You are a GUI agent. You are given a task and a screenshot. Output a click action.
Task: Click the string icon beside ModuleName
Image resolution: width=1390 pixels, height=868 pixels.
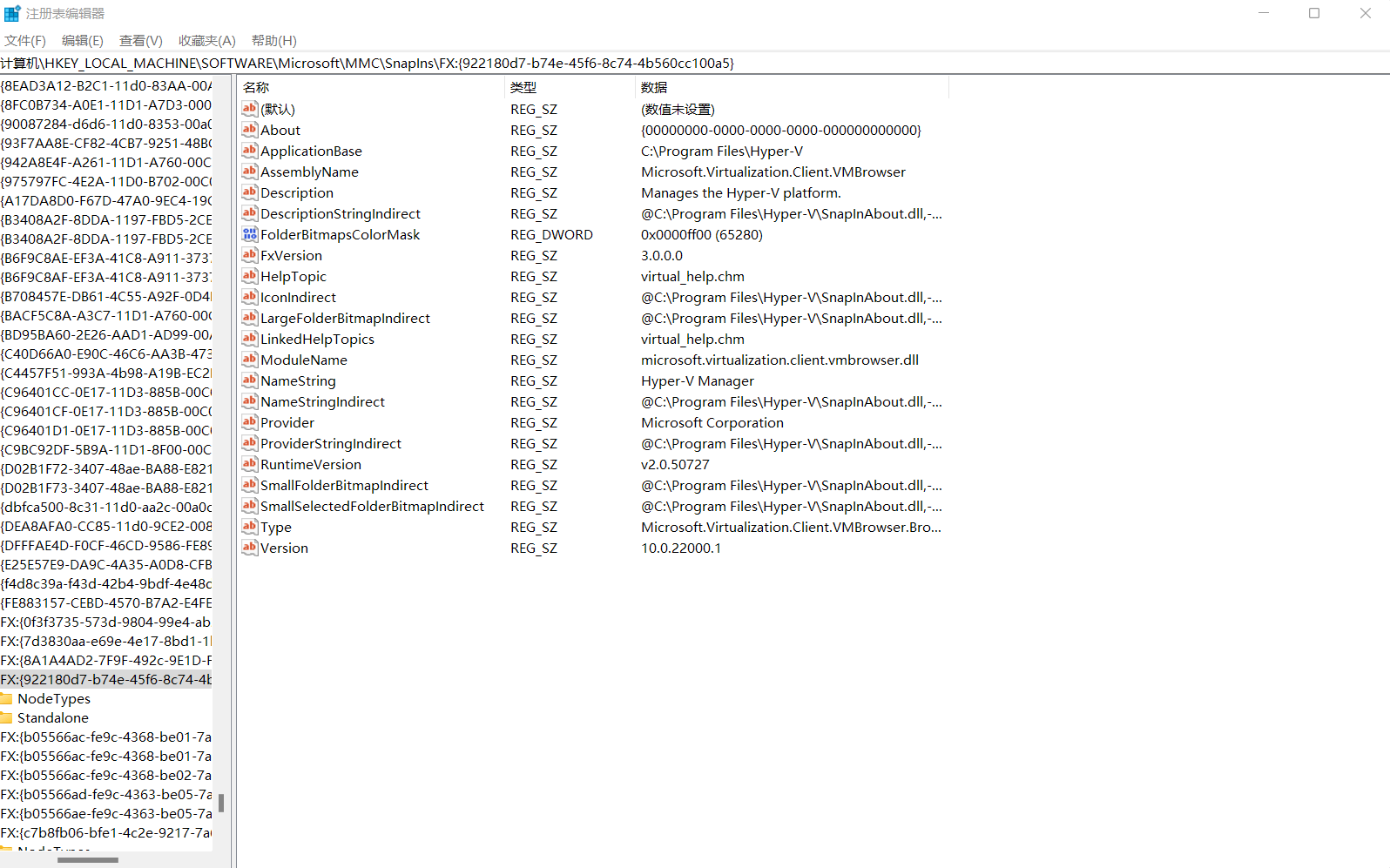coord(250,360)
